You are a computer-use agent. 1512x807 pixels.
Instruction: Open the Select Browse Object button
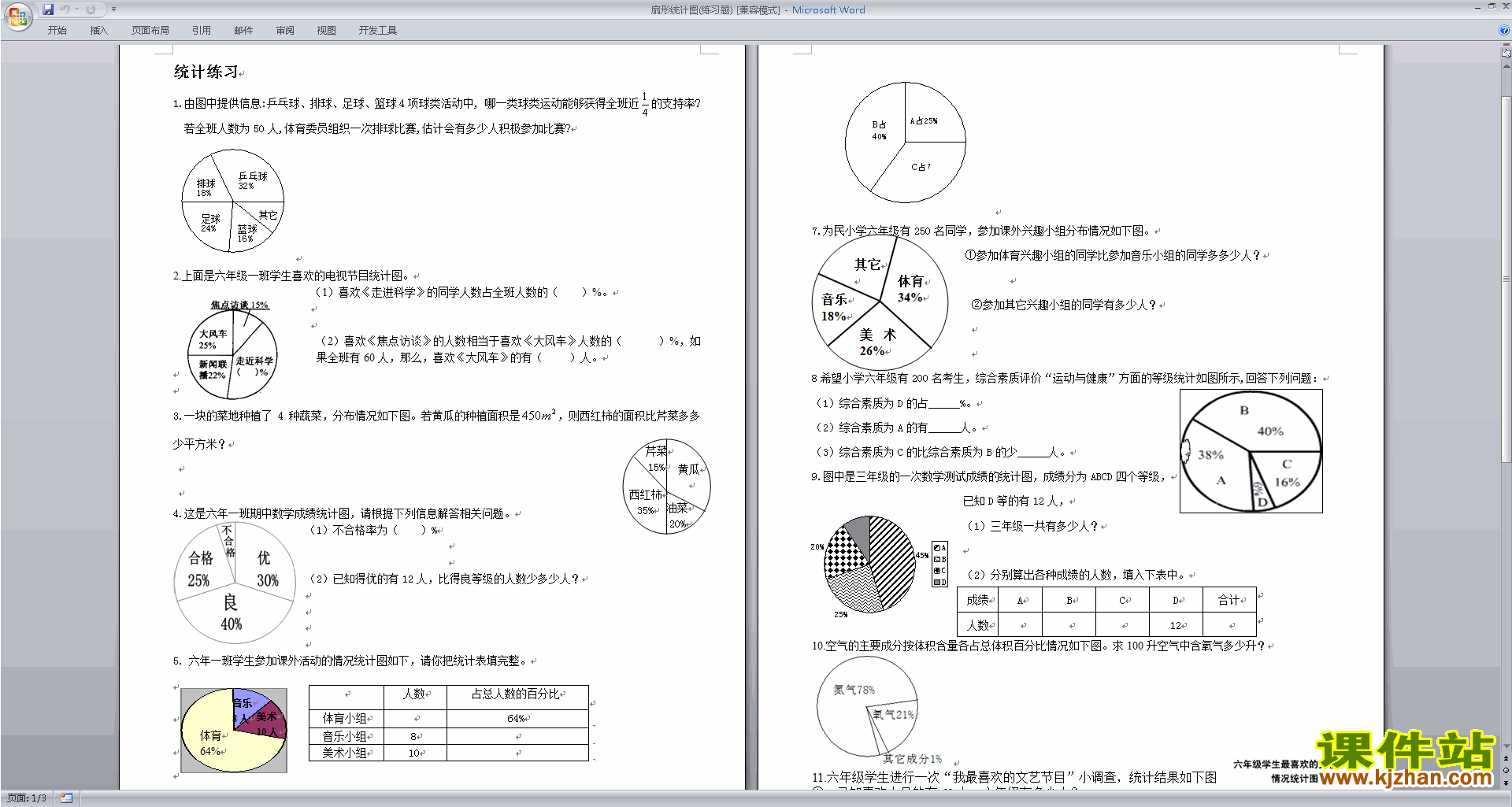(1506, 770)
